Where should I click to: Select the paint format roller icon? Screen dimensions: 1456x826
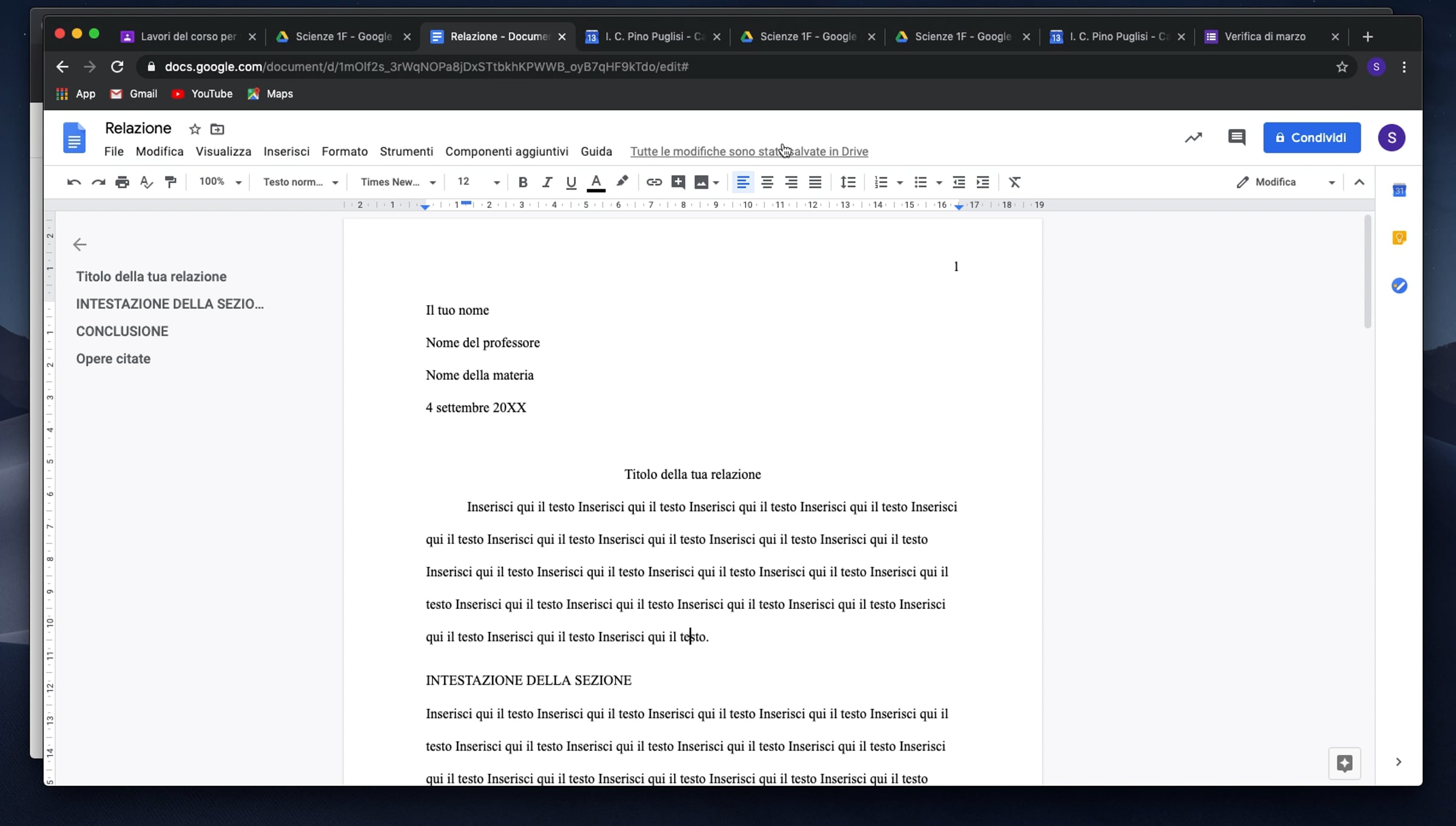pyautogui.click(x=171, y=182)
